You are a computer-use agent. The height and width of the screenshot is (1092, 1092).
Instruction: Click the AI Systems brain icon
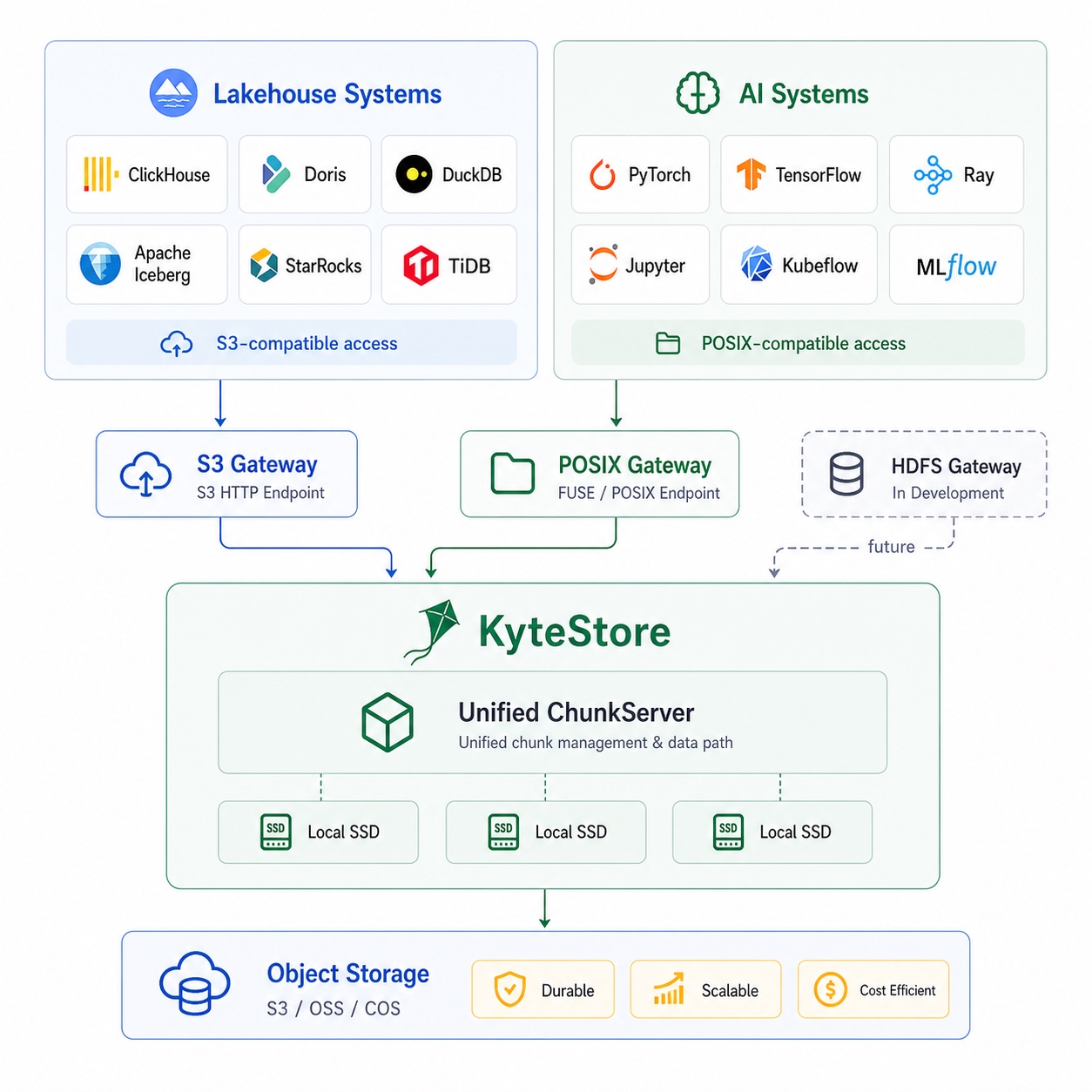[x=698, y=93]
